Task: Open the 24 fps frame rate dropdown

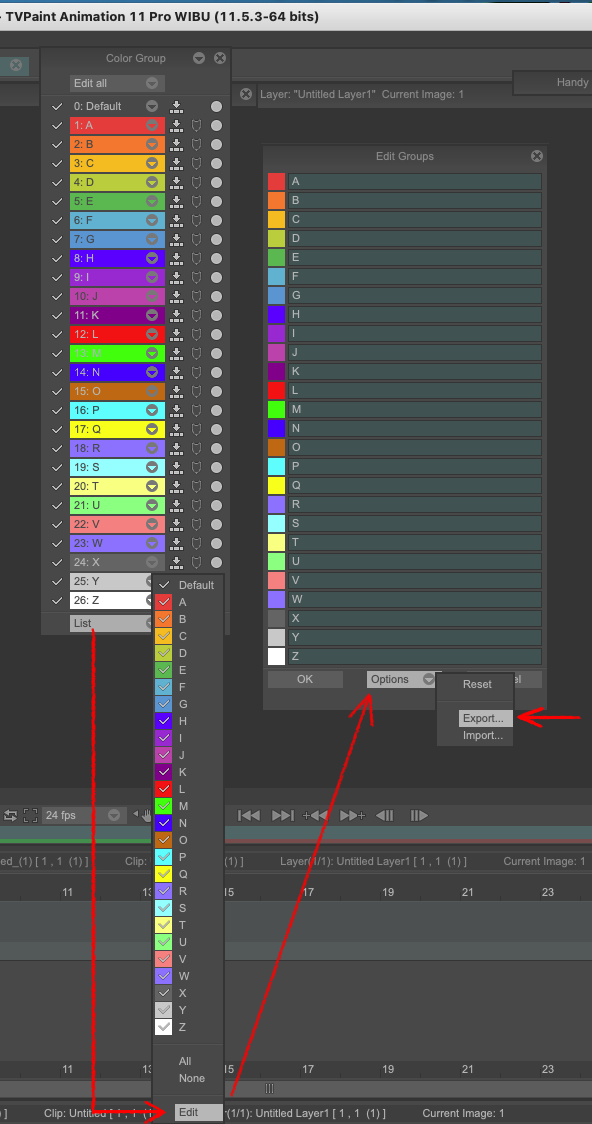Action: (83, 815)
